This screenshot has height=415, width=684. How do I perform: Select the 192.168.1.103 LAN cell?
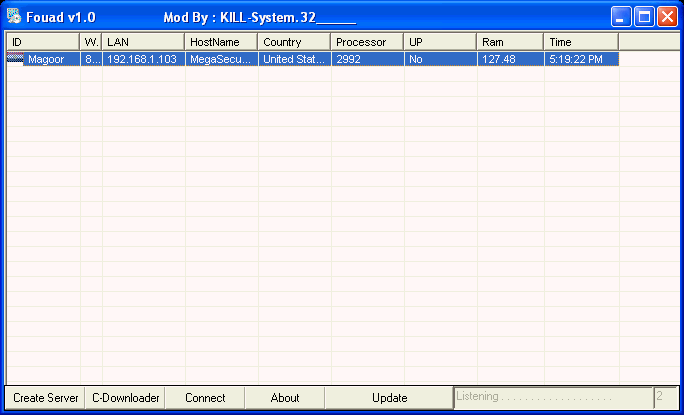pos(143,59)
